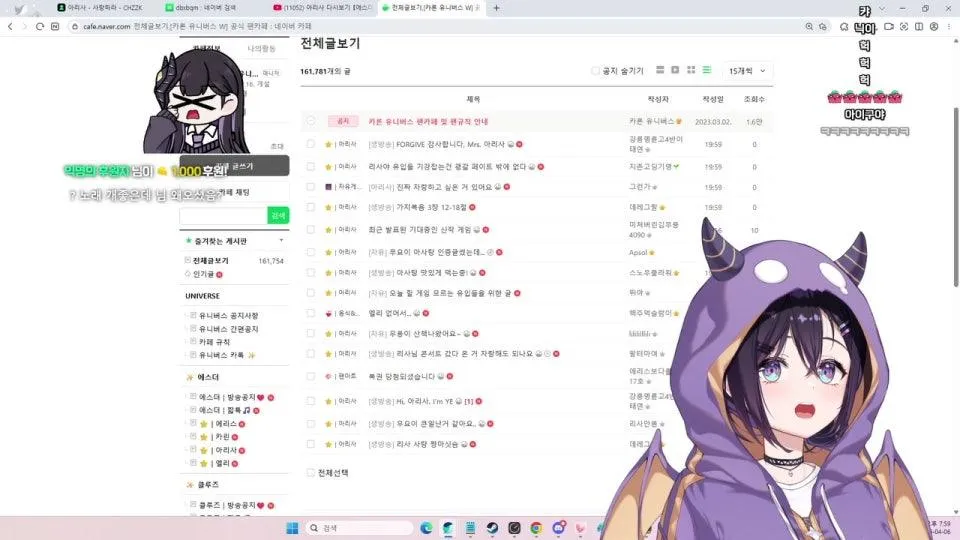Reload the page with the refresh icon
This screenshot has width=960, height=540.
[x=40, y=26]
